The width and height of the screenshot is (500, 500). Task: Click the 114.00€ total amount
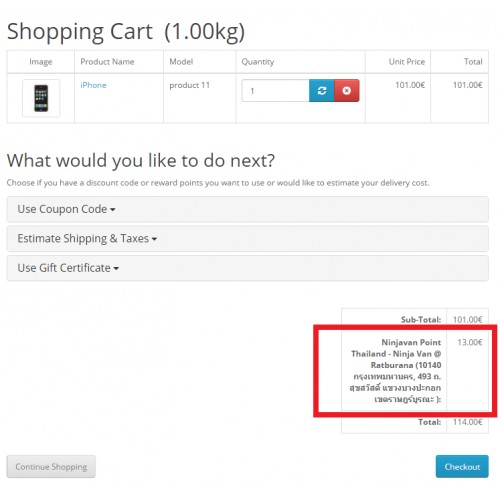[467, 422]
